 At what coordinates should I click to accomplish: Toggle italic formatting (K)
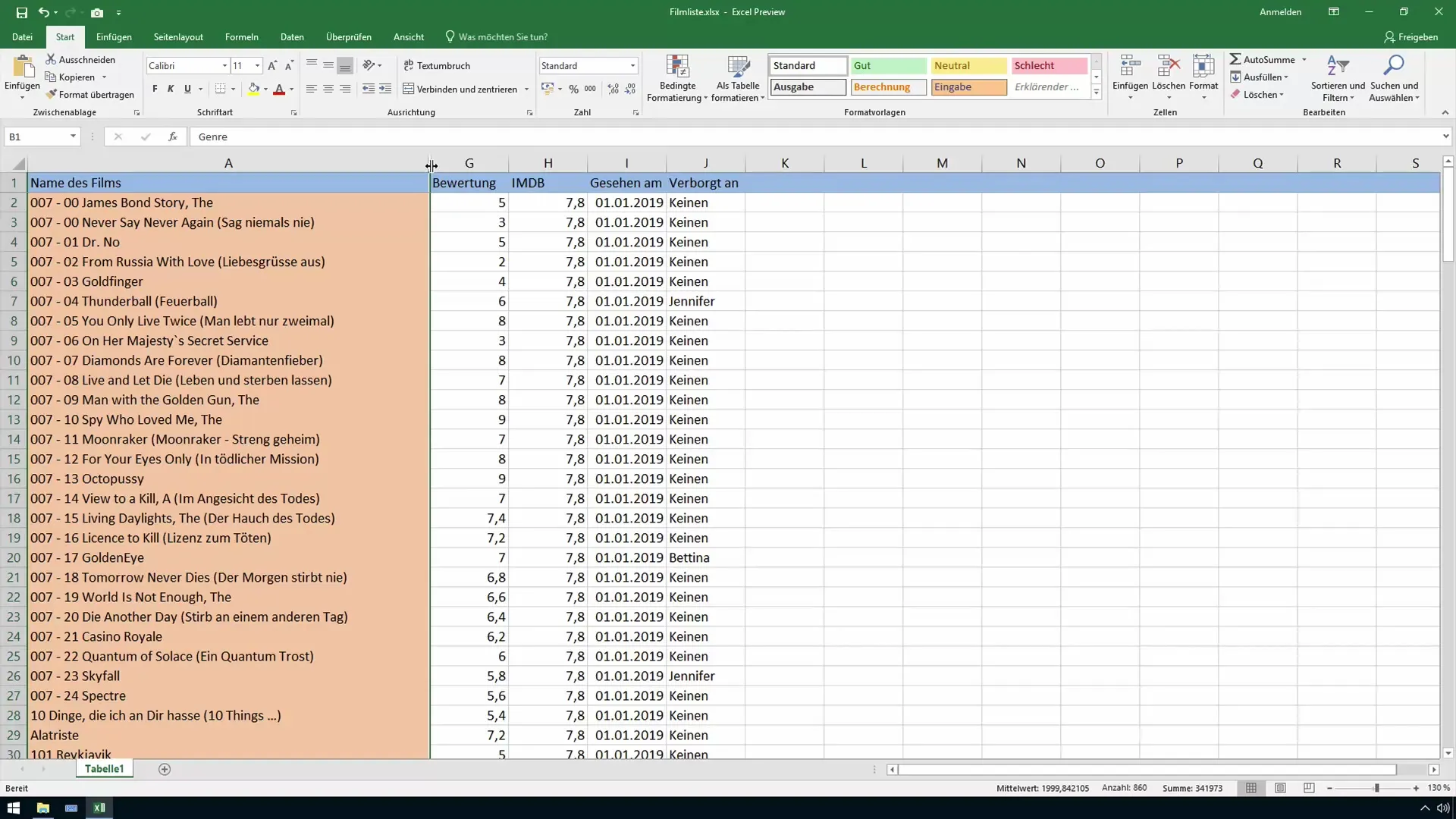171,89
